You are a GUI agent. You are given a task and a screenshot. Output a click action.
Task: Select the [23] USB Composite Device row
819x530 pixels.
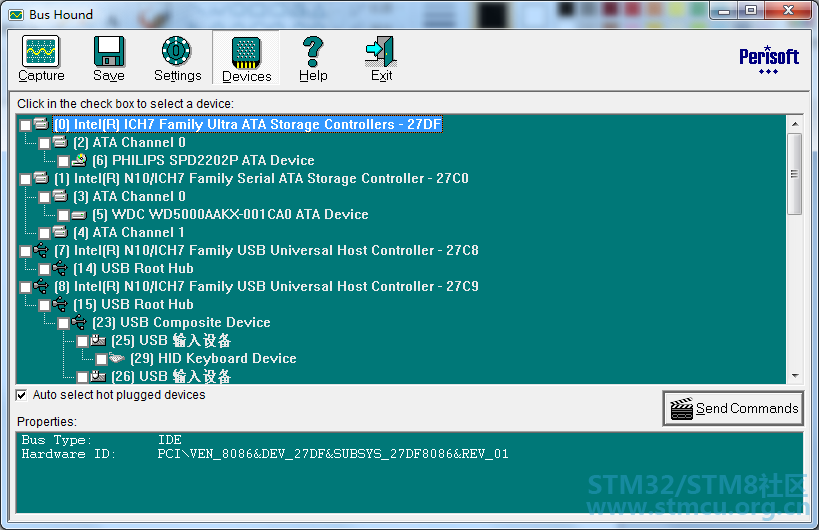181,322
